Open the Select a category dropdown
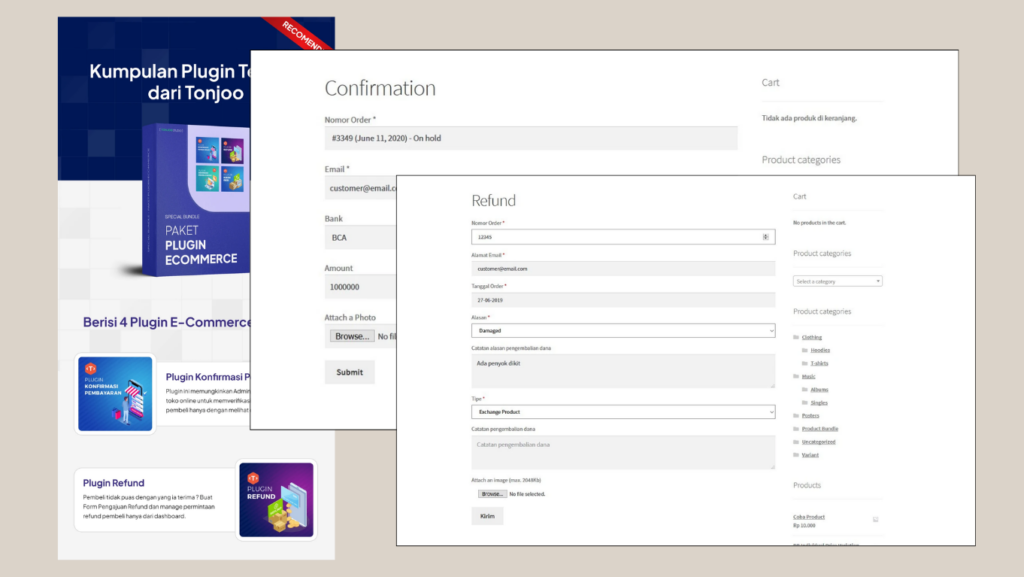Image resolution: width=1024 pixels, height=577 pixels. click(837, 281)
